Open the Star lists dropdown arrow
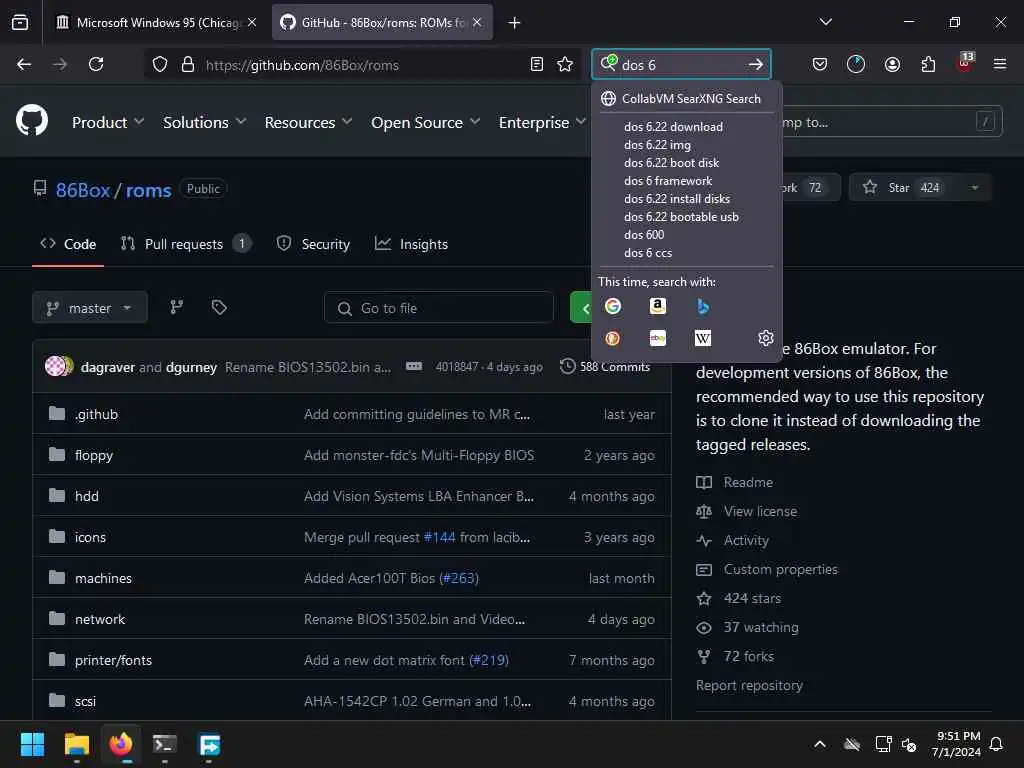 (x=974, y=187)
